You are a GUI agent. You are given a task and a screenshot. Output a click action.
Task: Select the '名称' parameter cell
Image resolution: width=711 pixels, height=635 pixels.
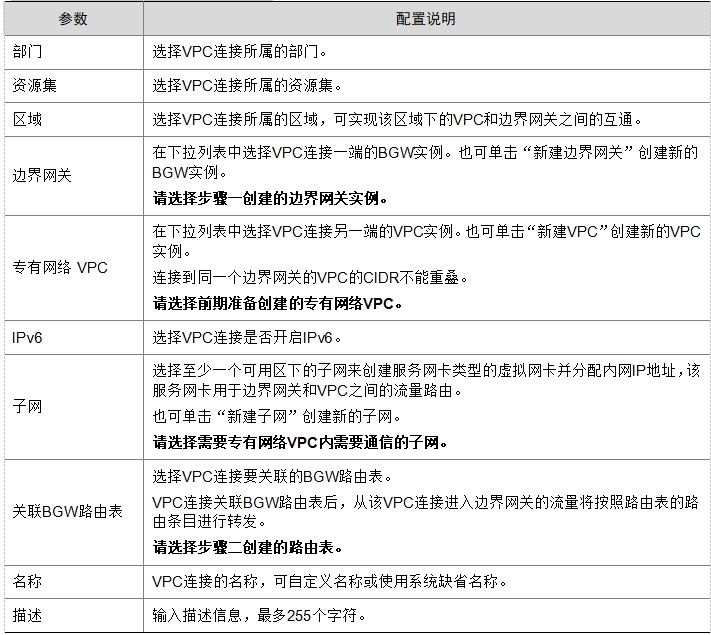point(73,581)
